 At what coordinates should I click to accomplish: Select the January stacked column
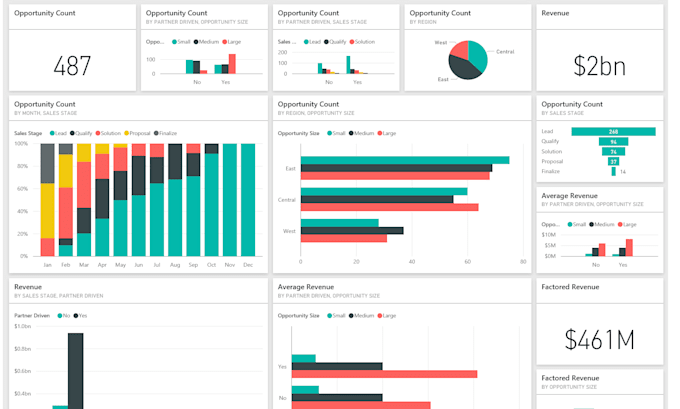click(x=48, y=200)
